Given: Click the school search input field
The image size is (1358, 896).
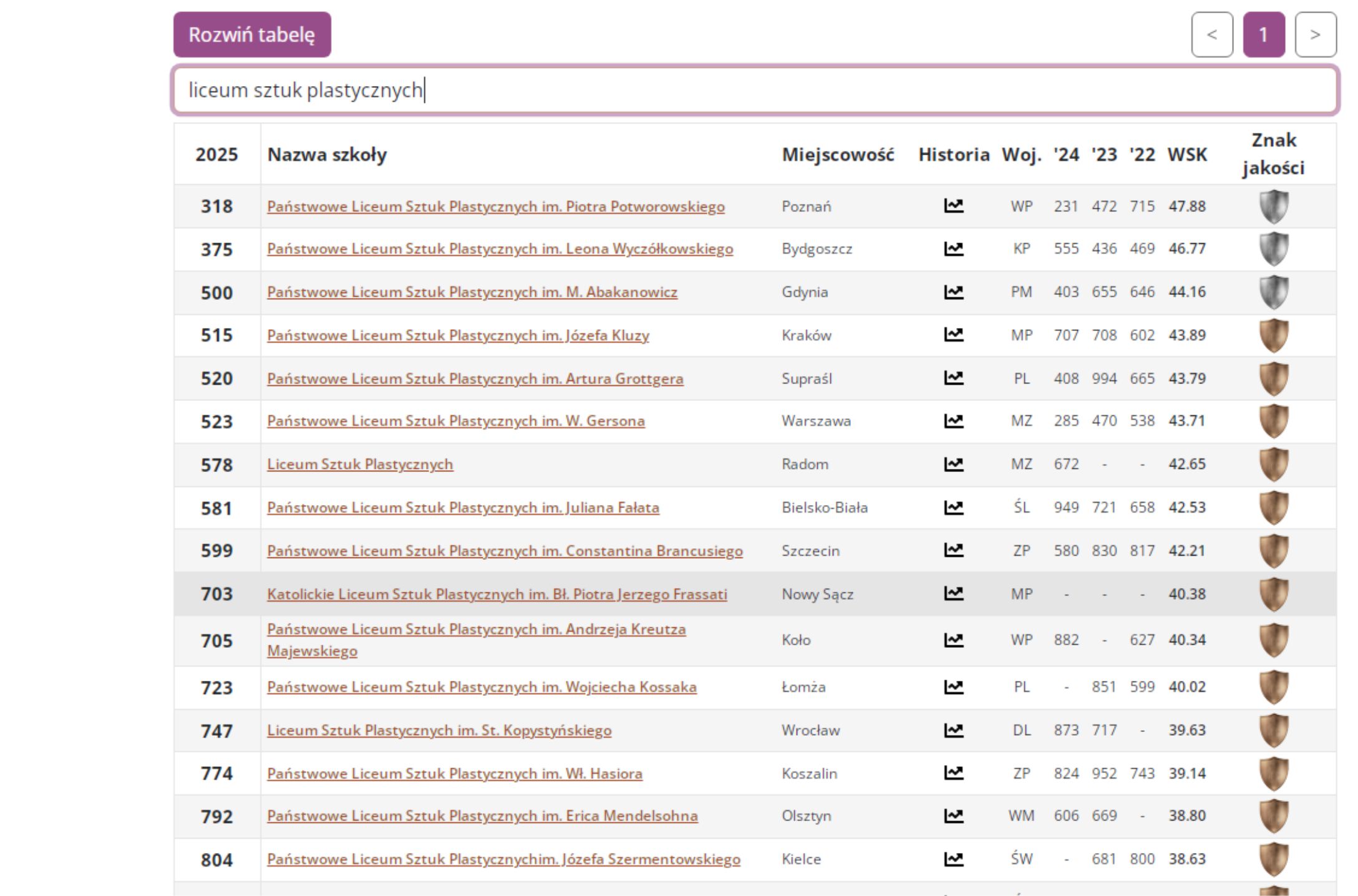Looking at the screenshot, I should [755, 90].
